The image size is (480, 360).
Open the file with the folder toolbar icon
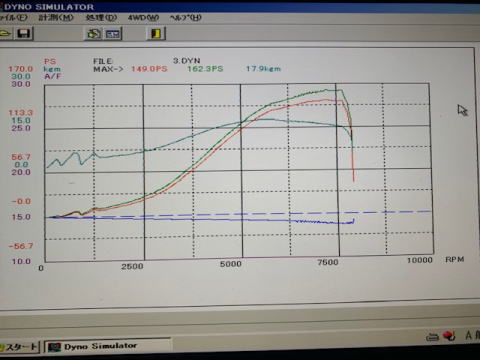tap(5, 33)
